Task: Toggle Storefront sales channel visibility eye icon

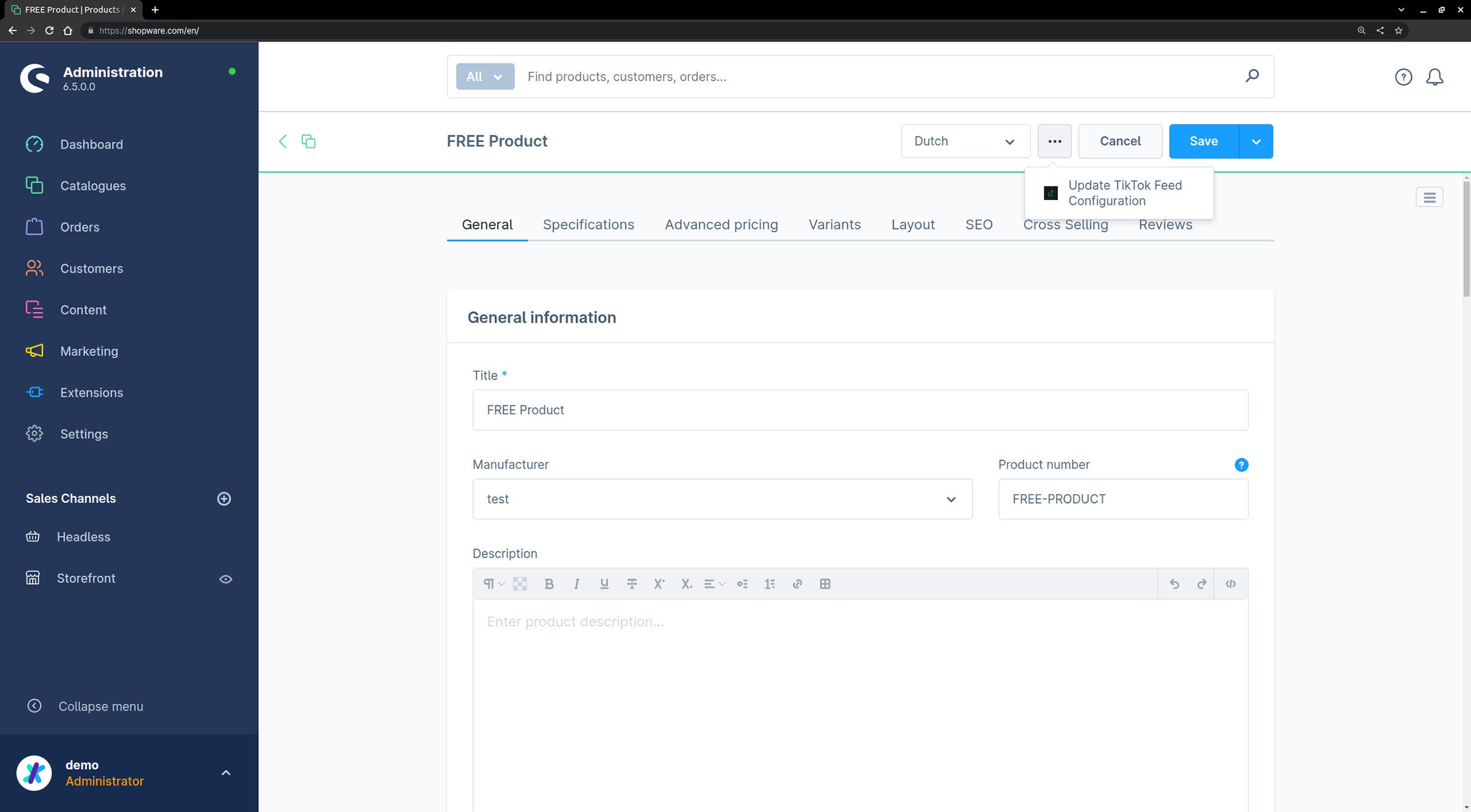Action: (x=225, y=579)
